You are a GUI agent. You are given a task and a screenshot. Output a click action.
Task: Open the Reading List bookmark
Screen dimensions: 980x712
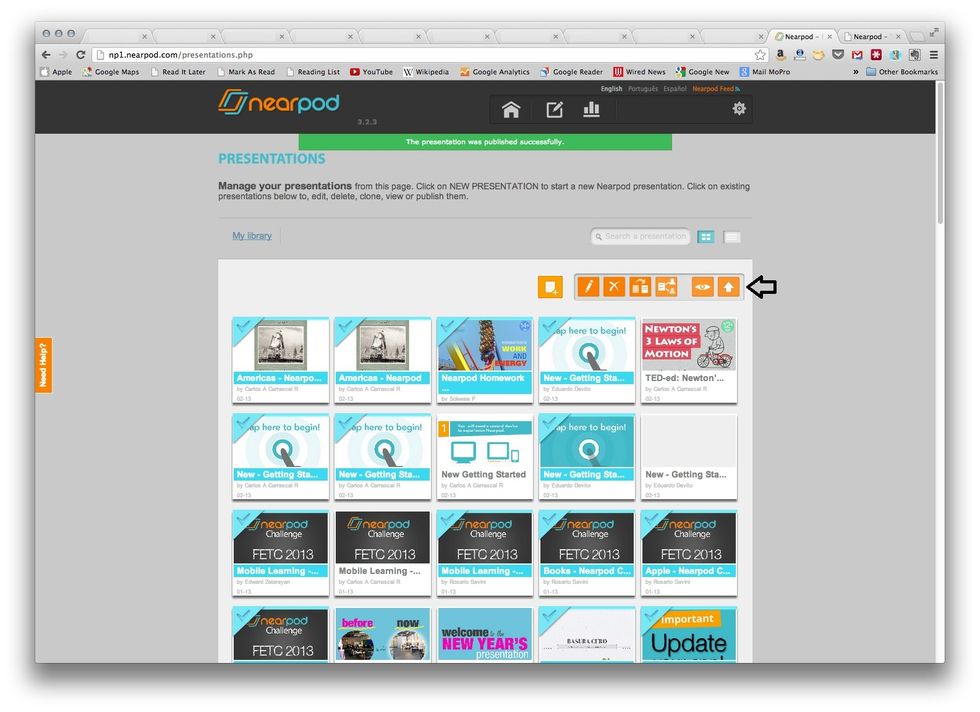313,72
